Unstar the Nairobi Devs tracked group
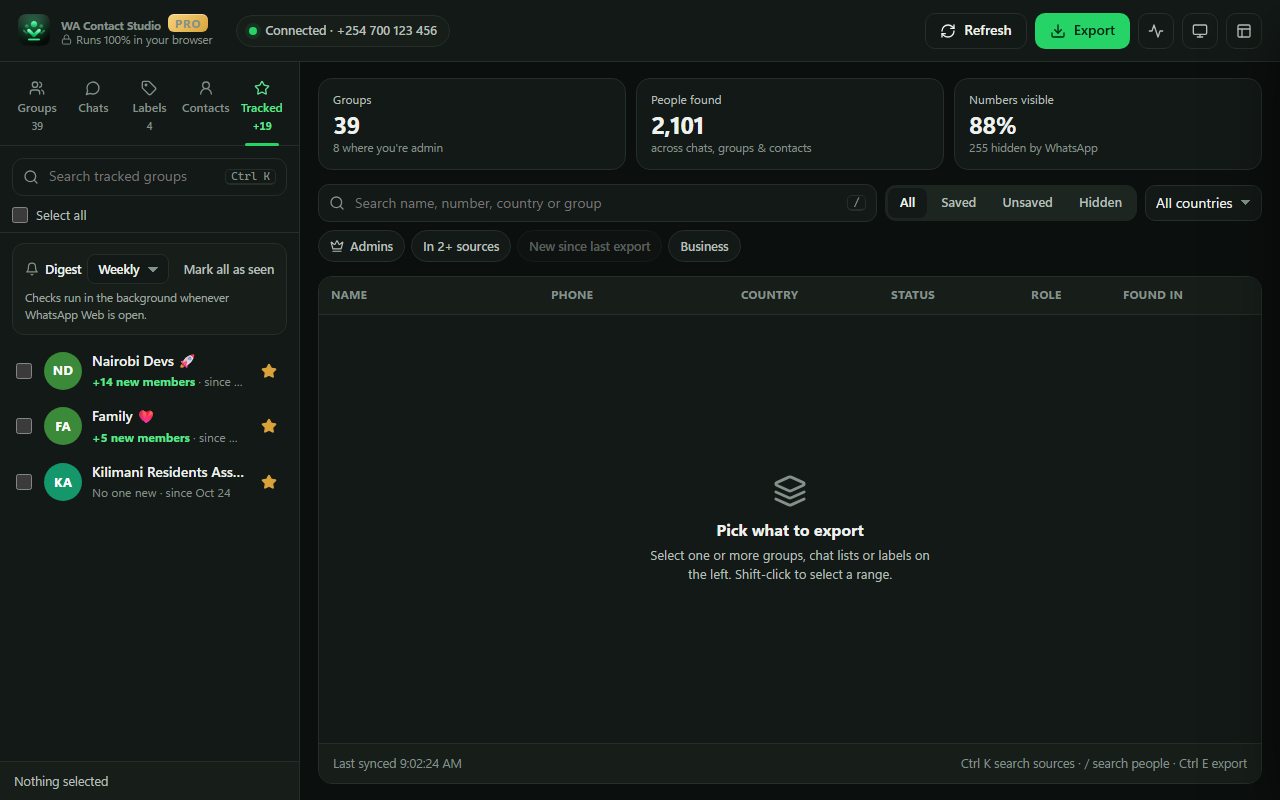The image size is (1280, 800). [x=269, y=371]
